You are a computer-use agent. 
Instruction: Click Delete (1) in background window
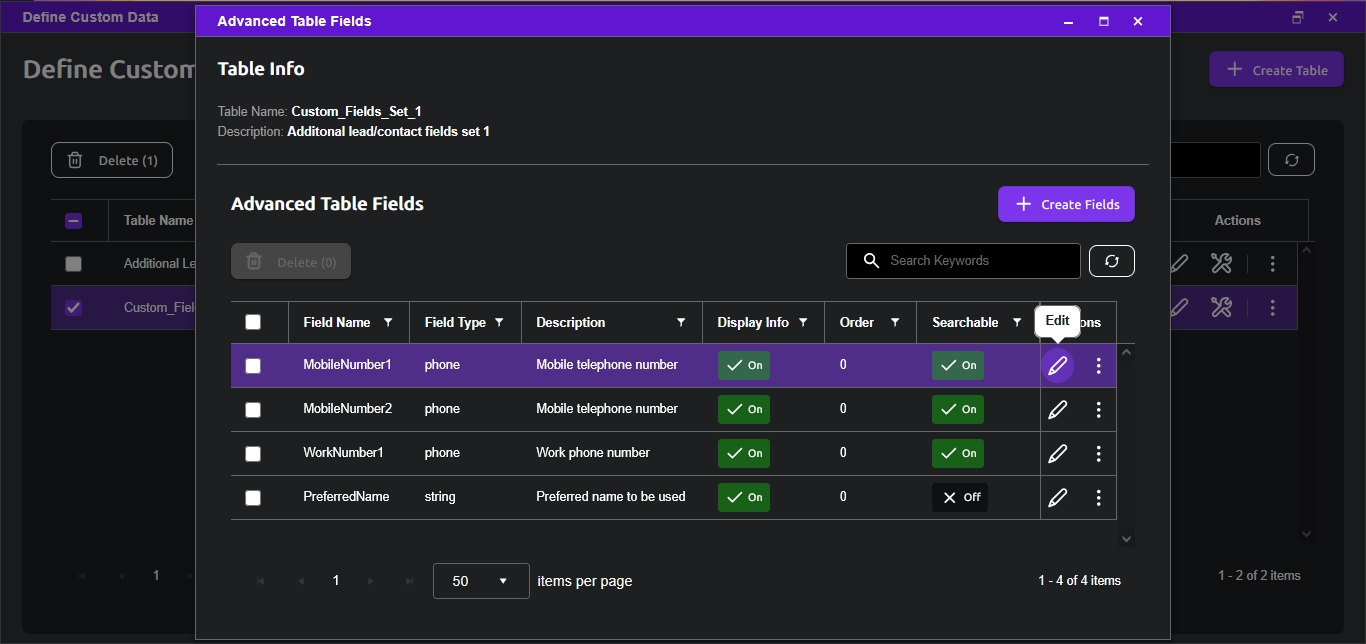112,160
